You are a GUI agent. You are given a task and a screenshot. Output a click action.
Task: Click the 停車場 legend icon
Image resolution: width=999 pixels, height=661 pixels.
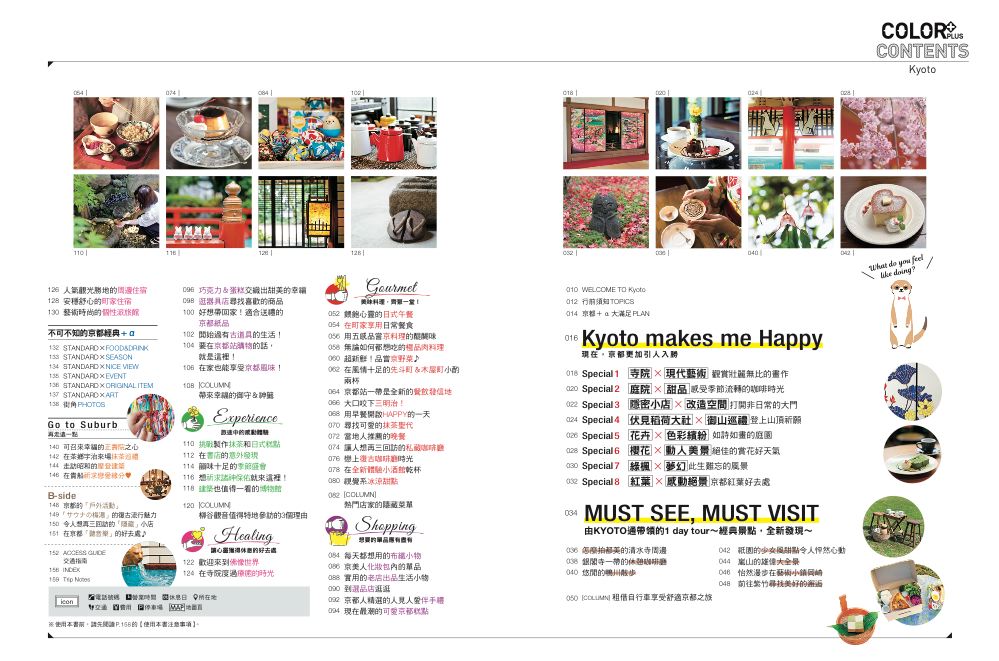(x=141, y=607)
